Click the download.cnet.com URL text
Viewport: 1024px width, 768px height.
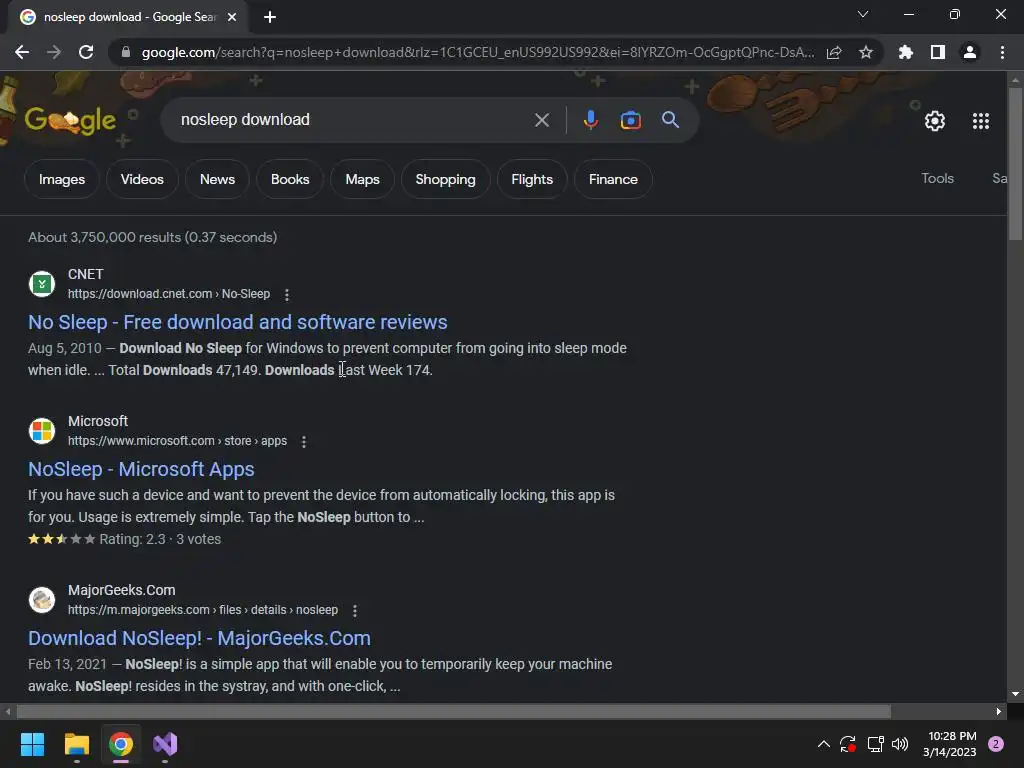point(168,294)
